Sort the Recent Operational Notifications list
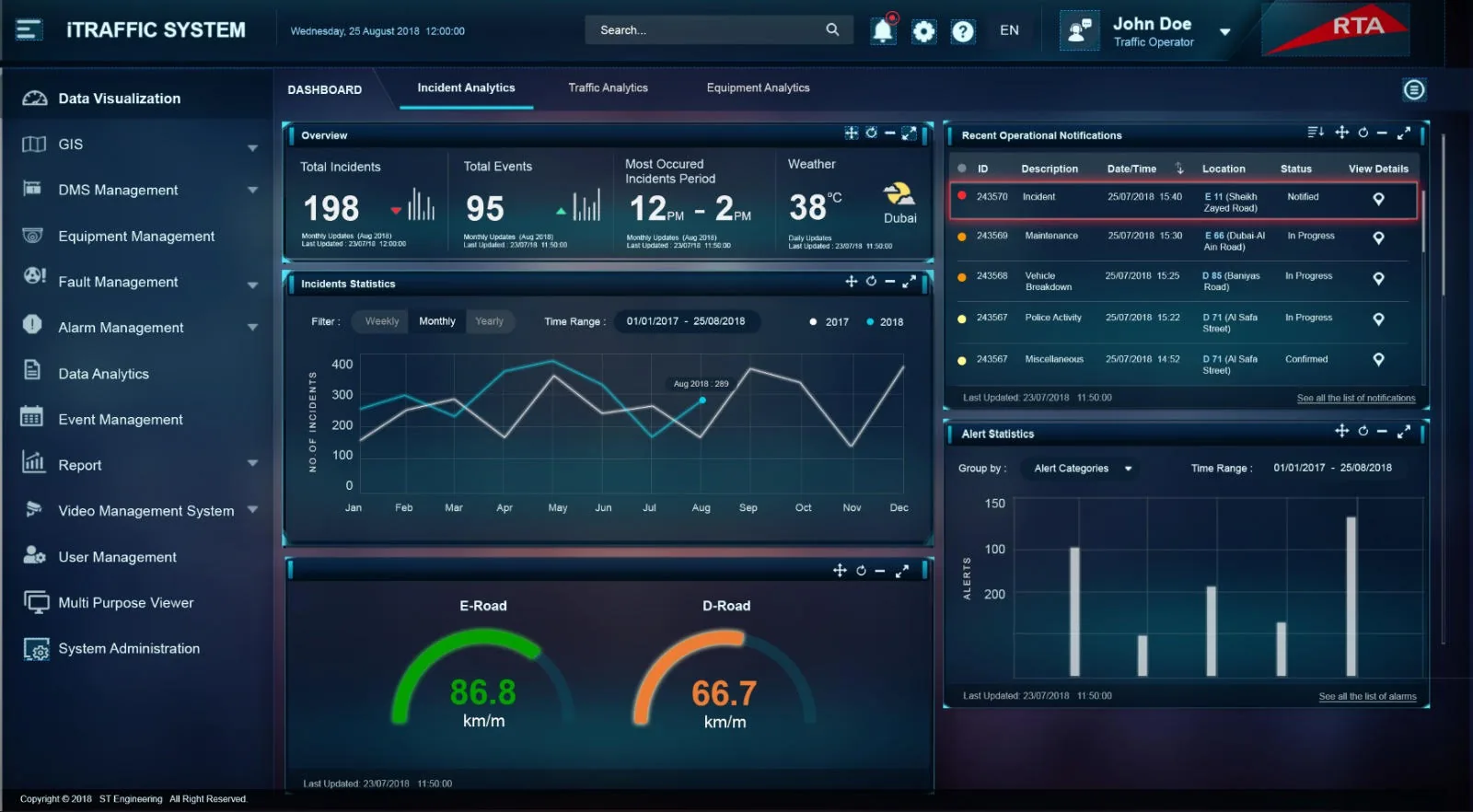 tap(1316, 133)
